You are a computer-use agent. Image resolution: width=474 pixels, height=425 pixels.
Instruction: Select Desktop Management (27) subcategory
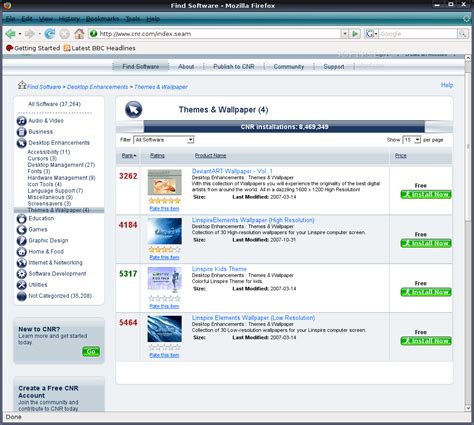point(61,165)
